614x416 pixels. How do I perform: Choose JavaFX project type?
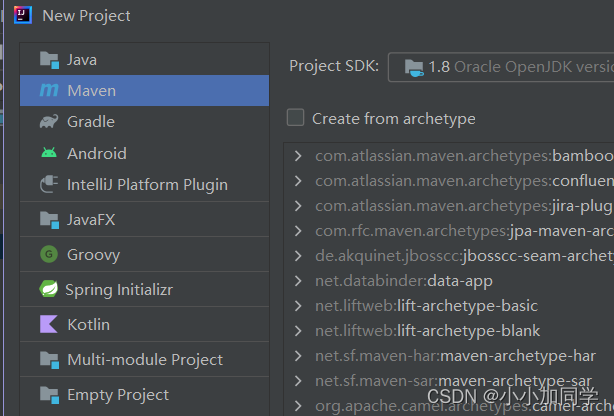coord(144,219)
